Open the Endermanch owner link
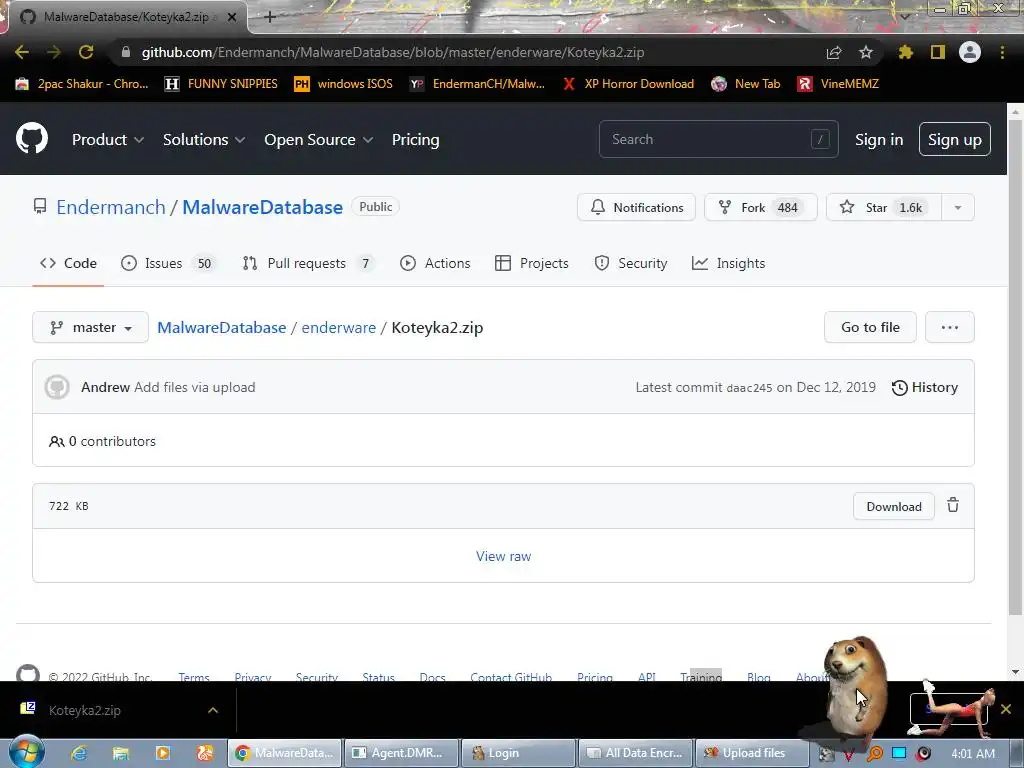Screen dimensions: 1024x768 pyautogui.click(x=111, y=207)
